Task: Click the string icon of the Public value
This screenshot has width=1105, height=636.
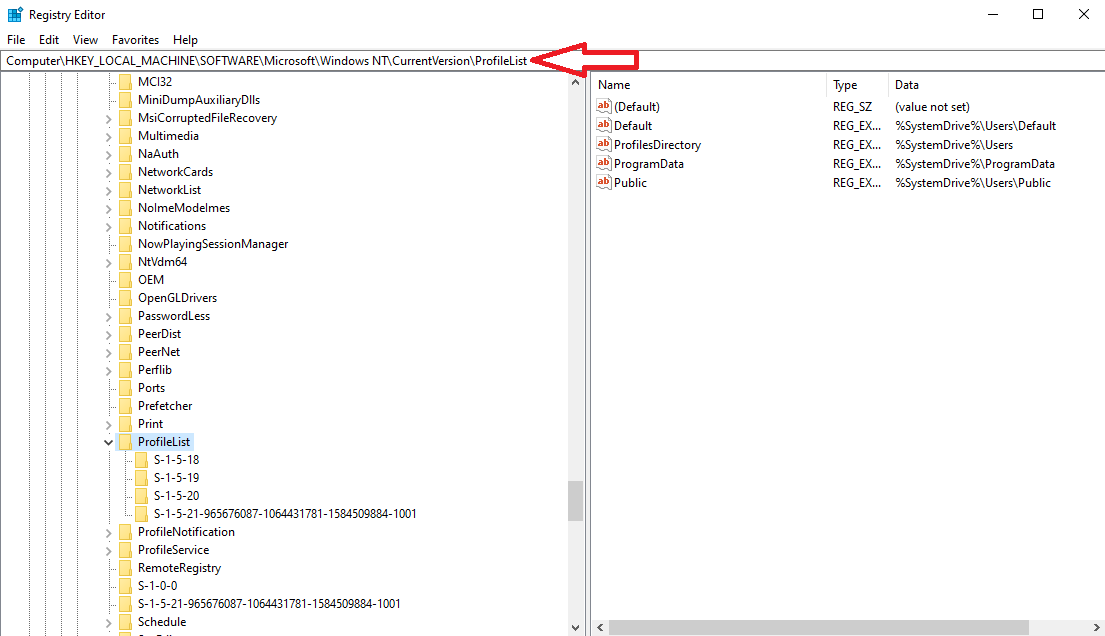Action: (x=603, y=183)
